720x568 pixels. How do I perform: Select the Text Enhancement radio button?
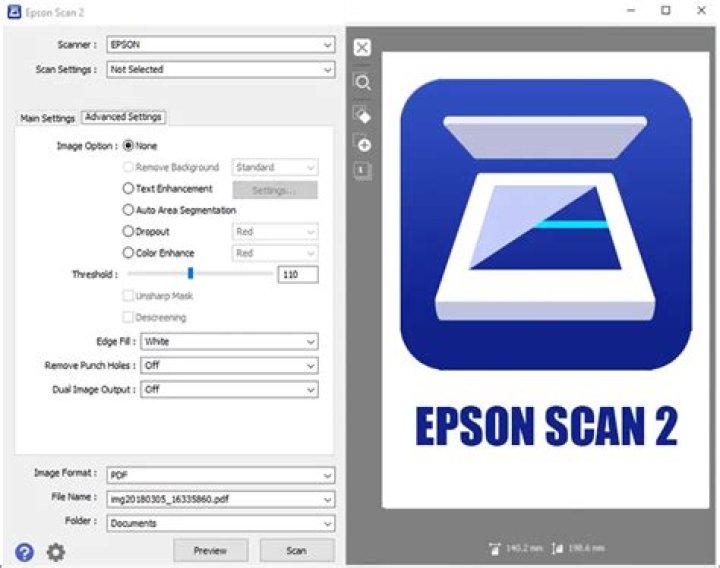pyautogui.click(x=128, y=188)
